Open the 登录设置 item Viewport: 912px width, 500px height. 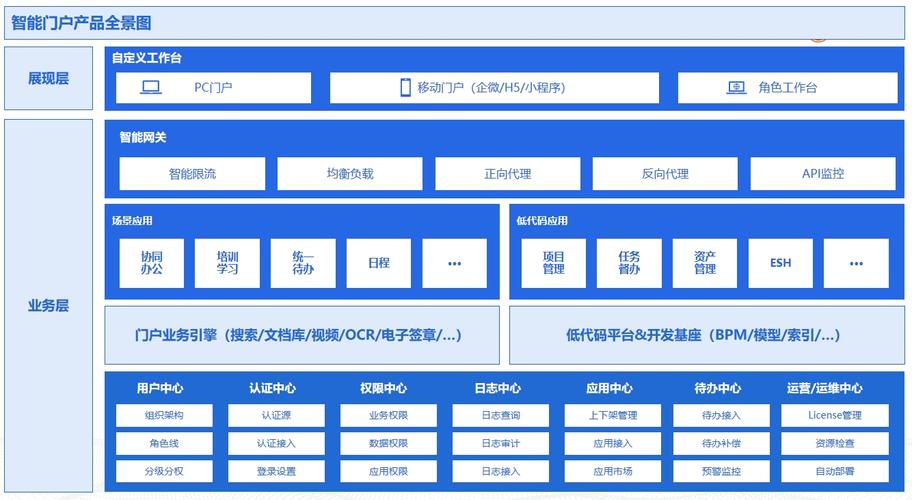[x=276, y=471]
